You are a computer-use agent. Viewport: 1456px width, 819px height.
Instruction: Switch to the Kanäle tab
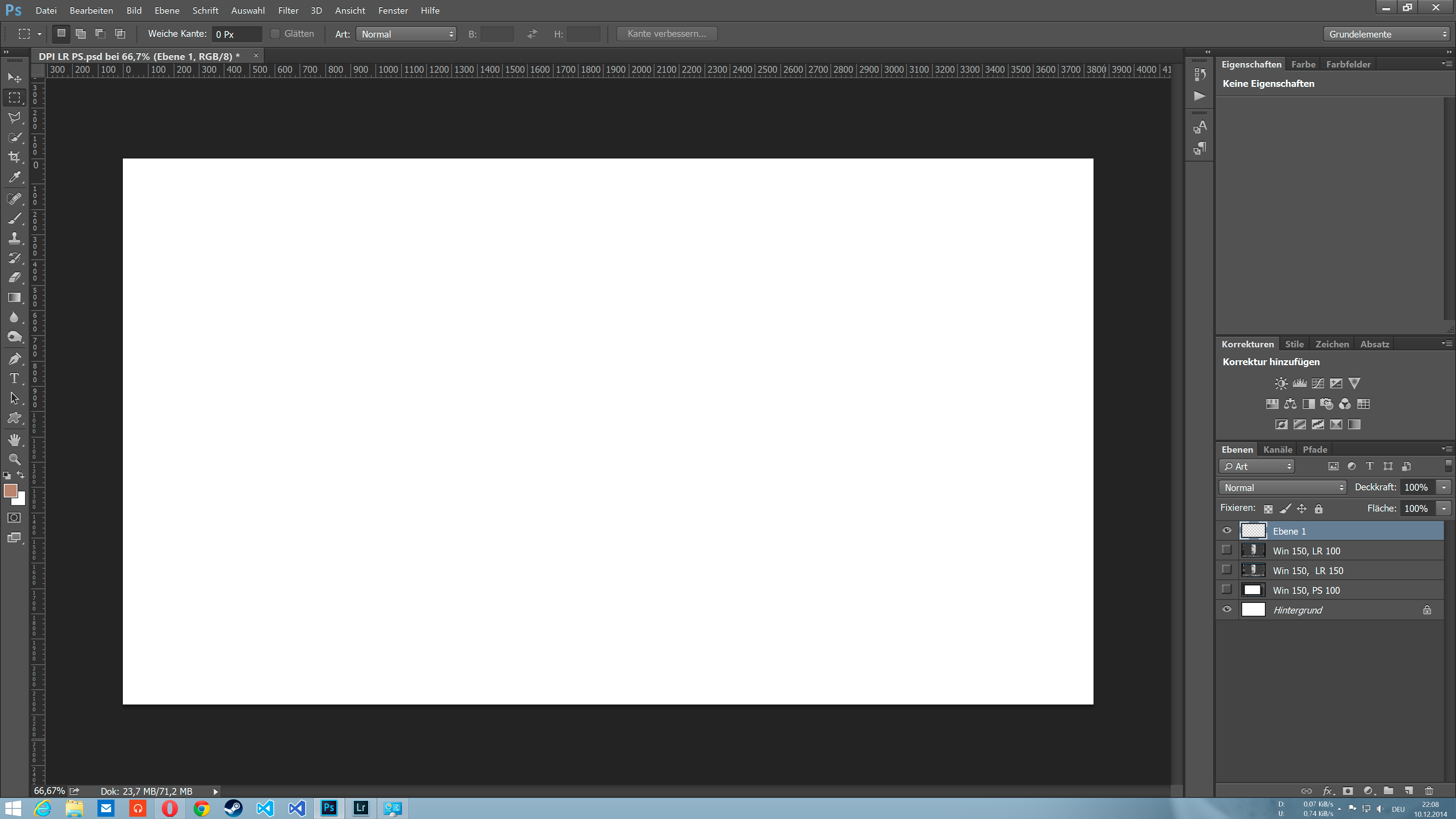point(1277,449)
